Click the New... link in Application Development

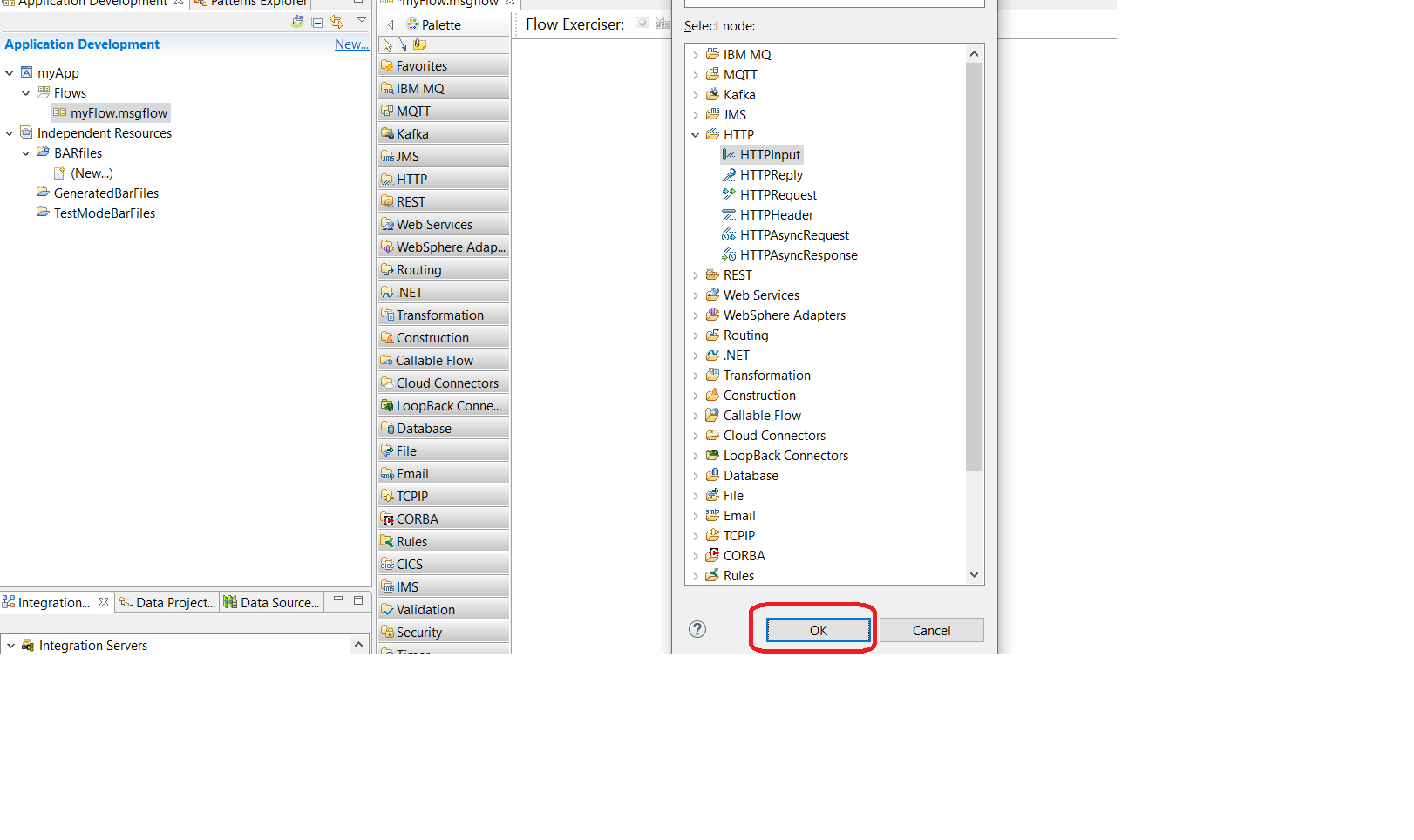point(351,44)
